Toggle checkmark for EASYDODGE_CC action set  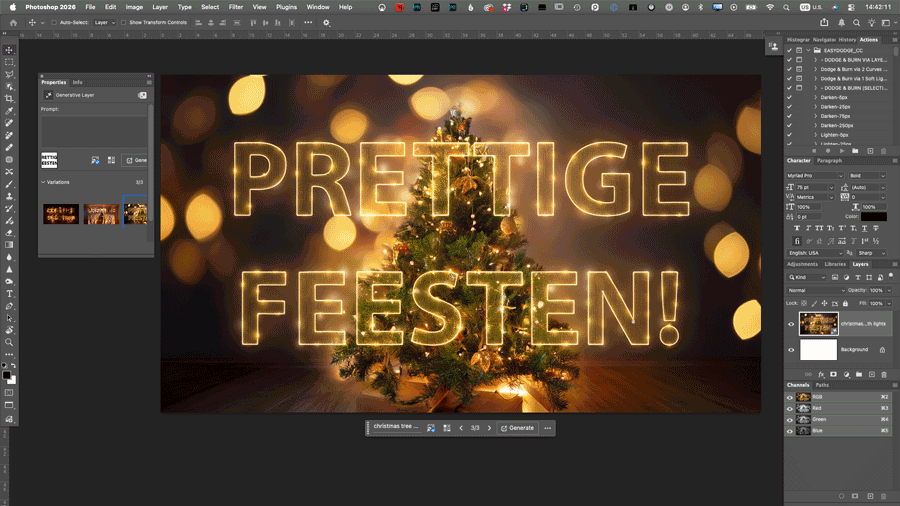(x=789, y=50)
